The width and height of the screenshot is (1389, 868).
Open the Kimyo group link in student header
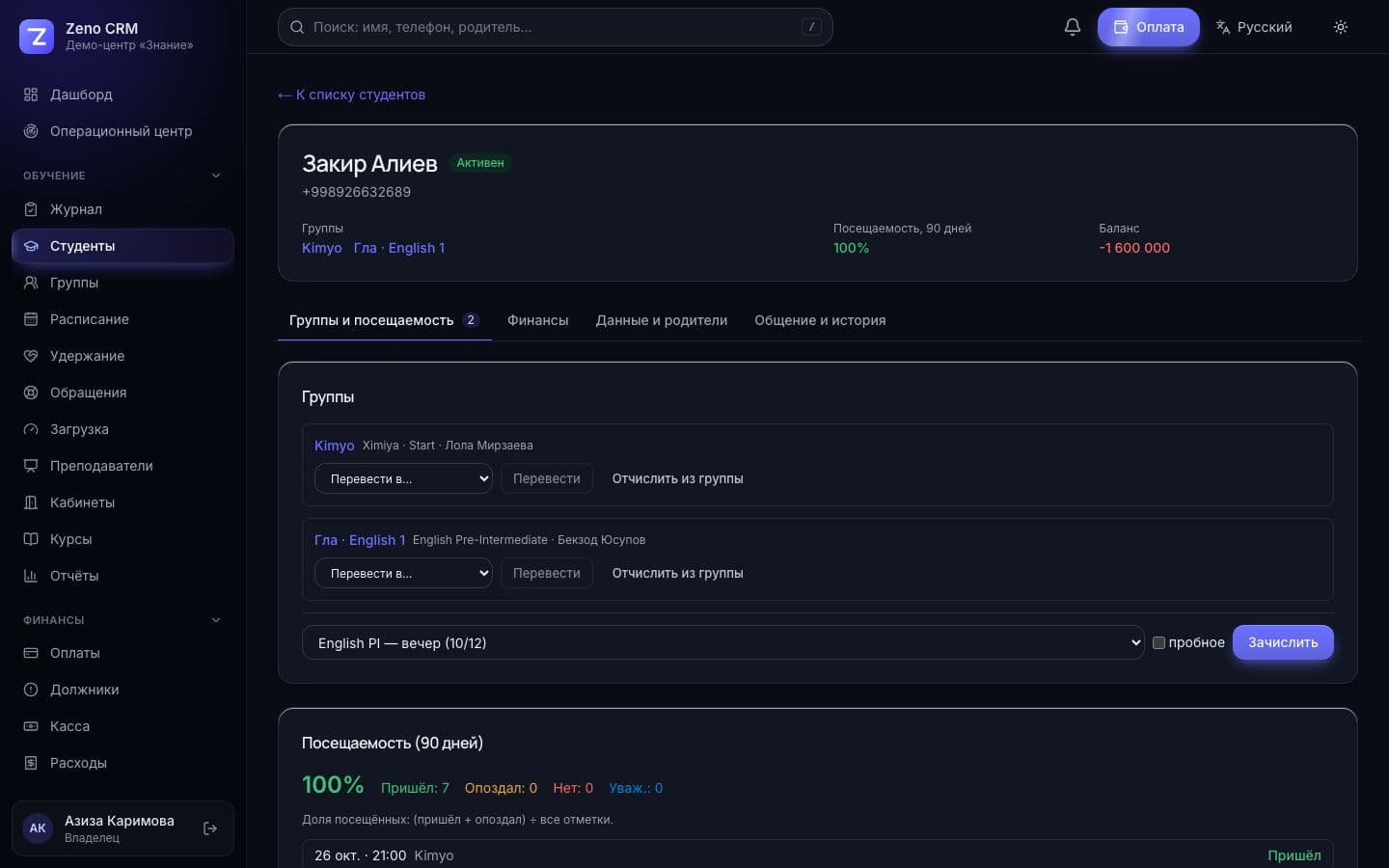322,248
